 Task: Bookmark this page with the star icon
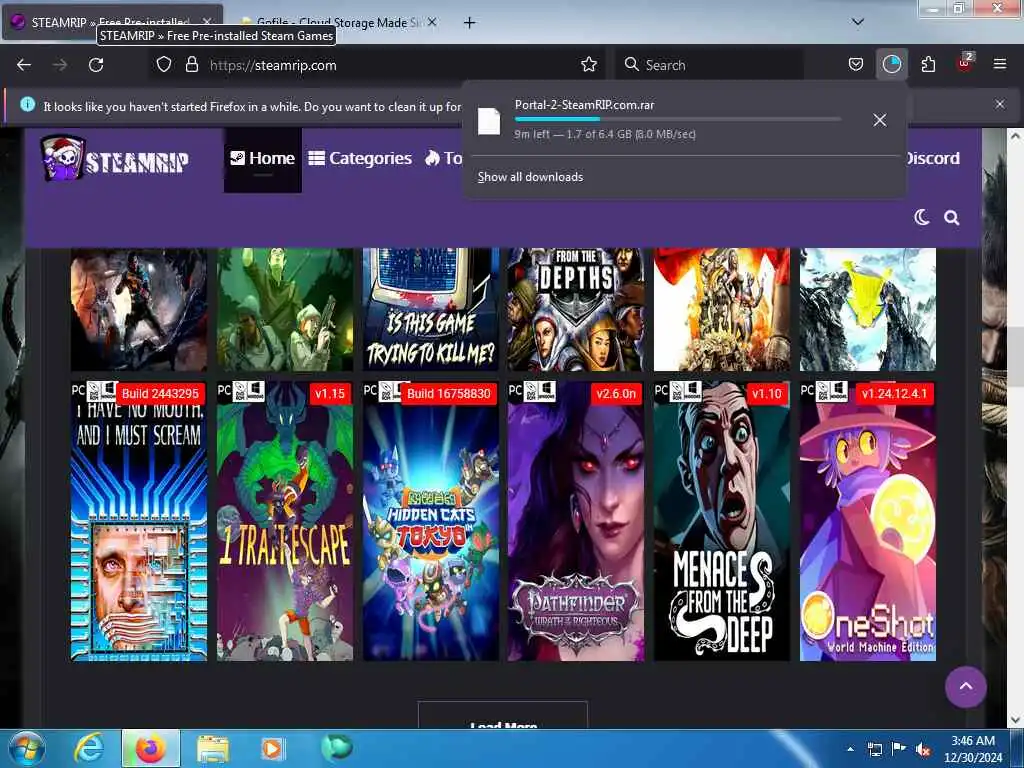(x=588, y=64)
